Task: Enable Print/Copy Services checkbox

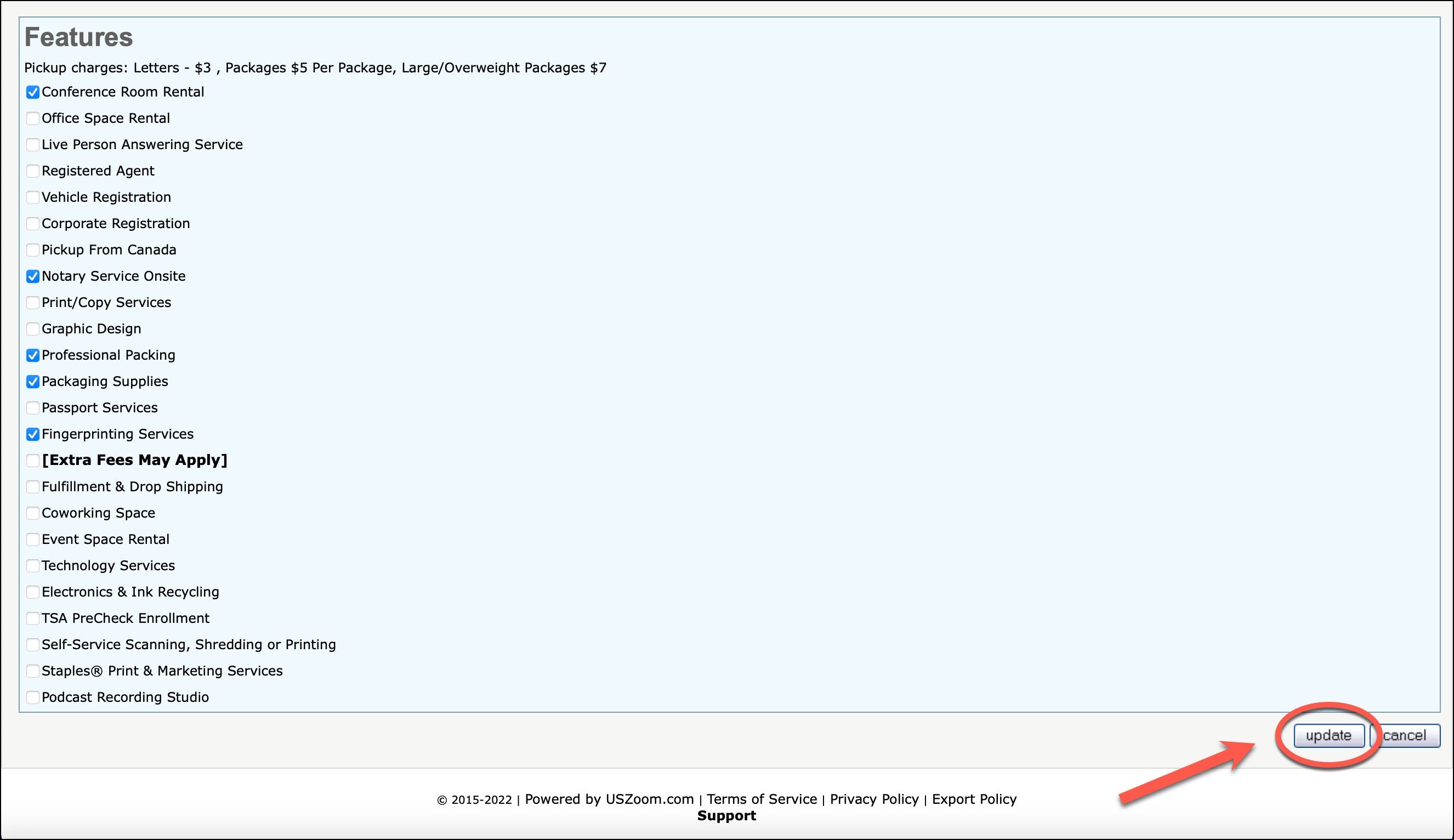Action: (33, 303)
